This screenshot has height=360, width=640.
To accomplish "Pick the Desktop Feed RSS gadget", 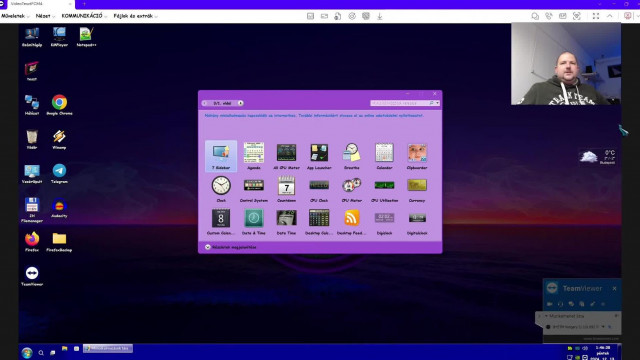I will [x=351, y=222].
